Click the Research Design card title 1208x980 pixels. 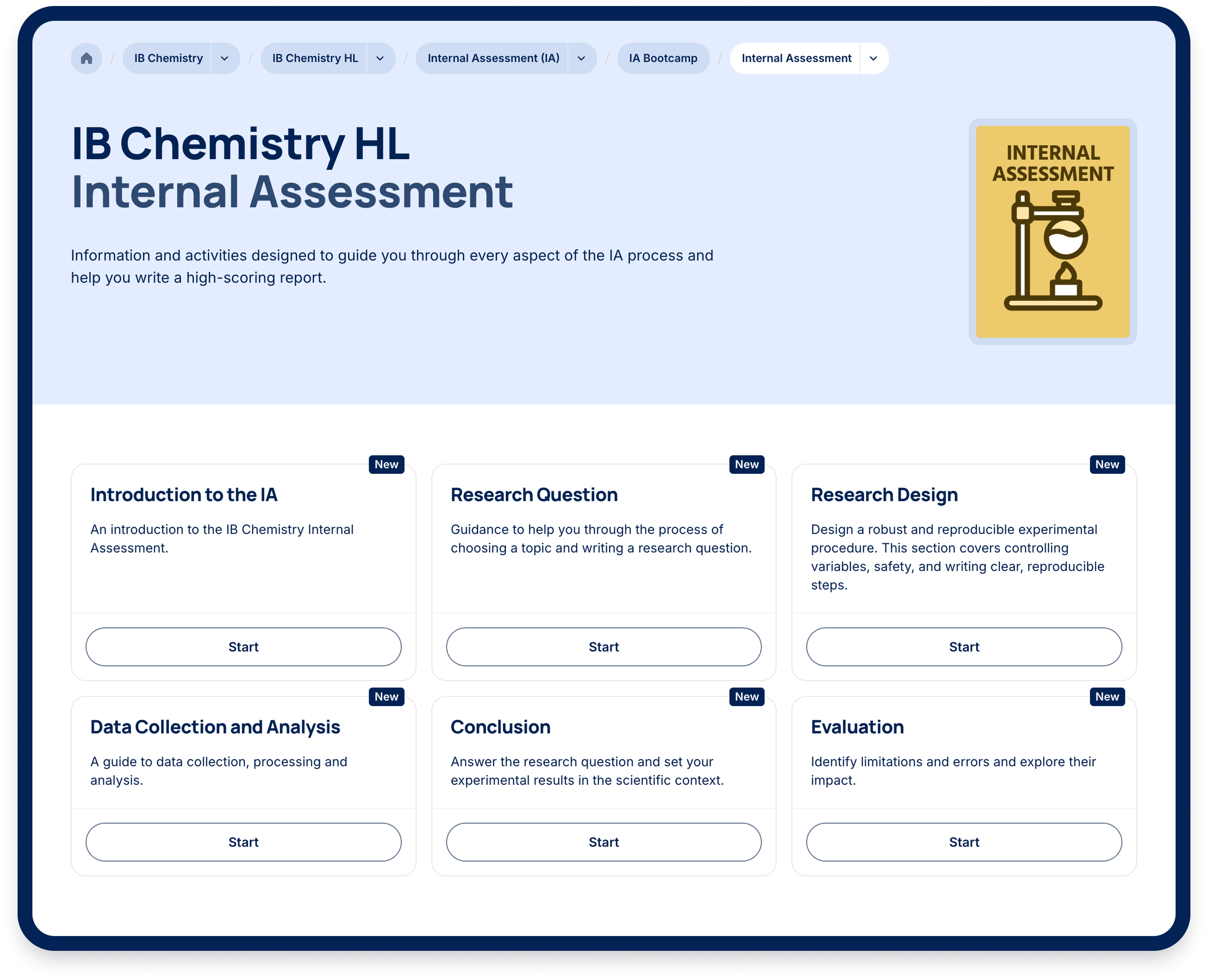point(884,495)
